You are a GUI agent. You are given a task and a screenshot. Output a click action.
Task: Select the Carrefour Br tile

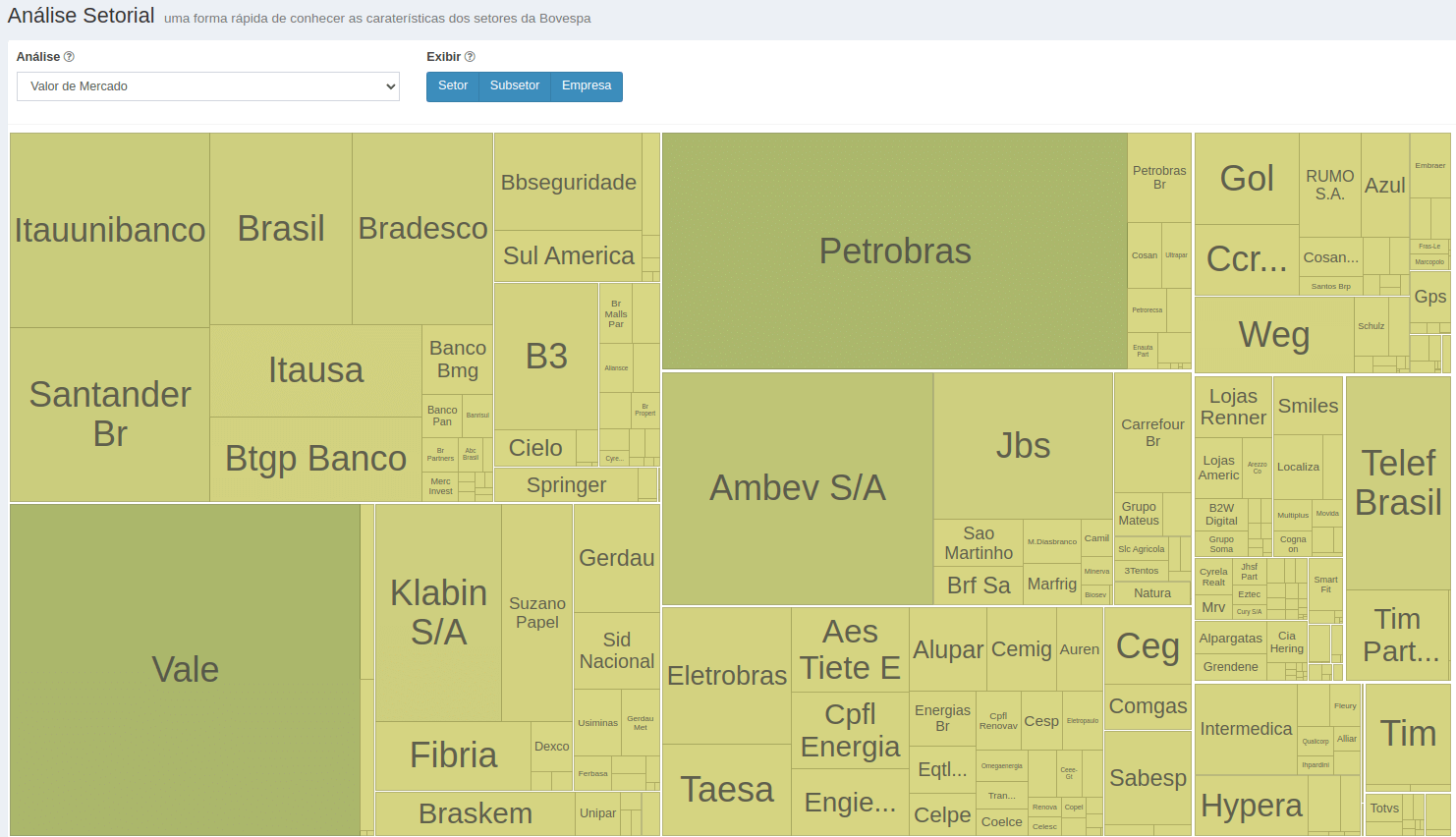pyautogui.click(x=1152, y=432)
